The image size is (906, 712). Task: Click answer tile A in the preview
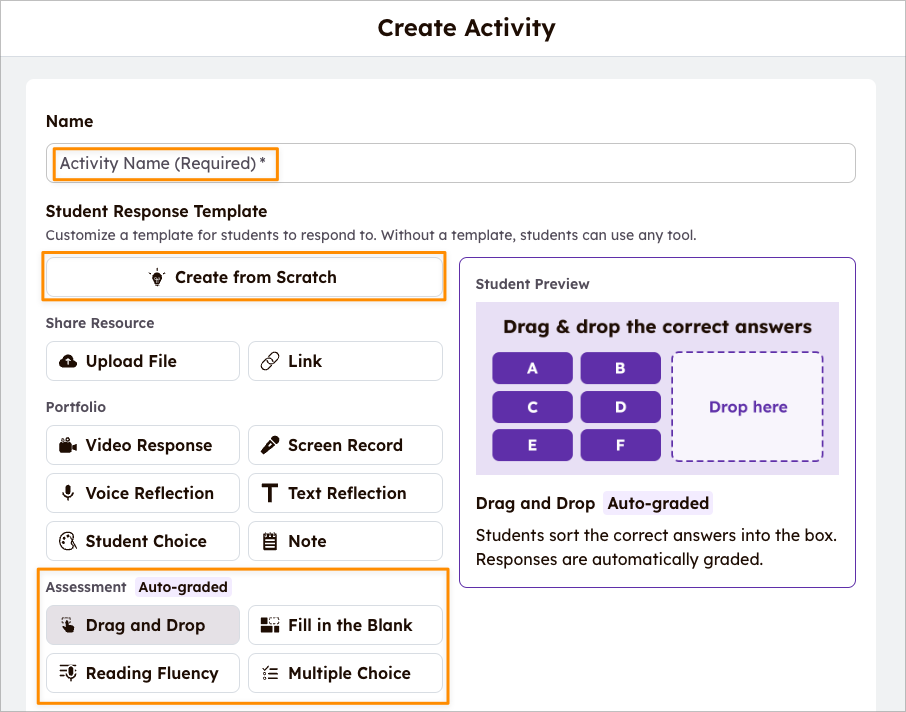coord(532,368)
